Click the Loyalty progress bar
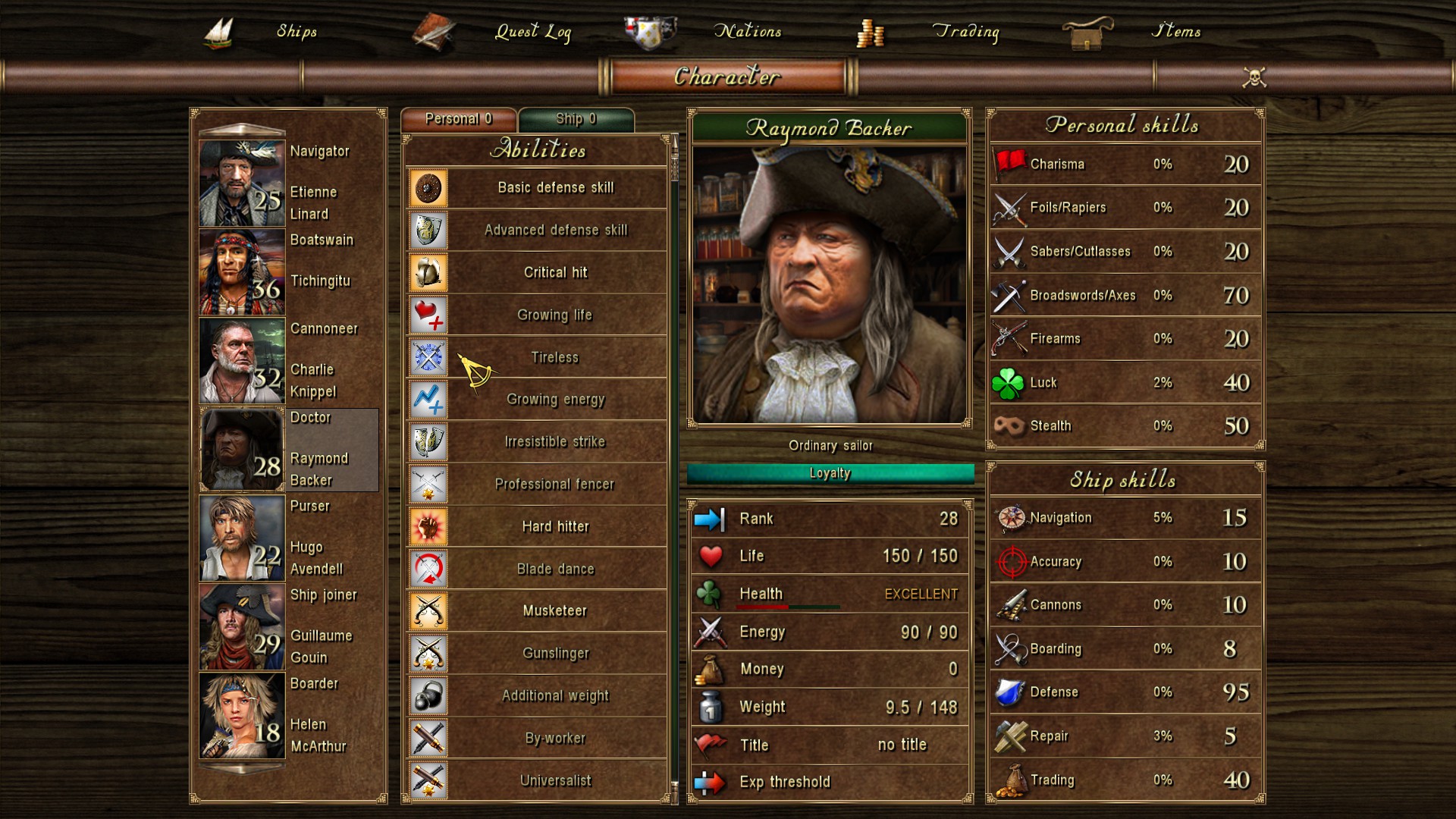This screenshot has width=1456, height=819. click(830, 473)
